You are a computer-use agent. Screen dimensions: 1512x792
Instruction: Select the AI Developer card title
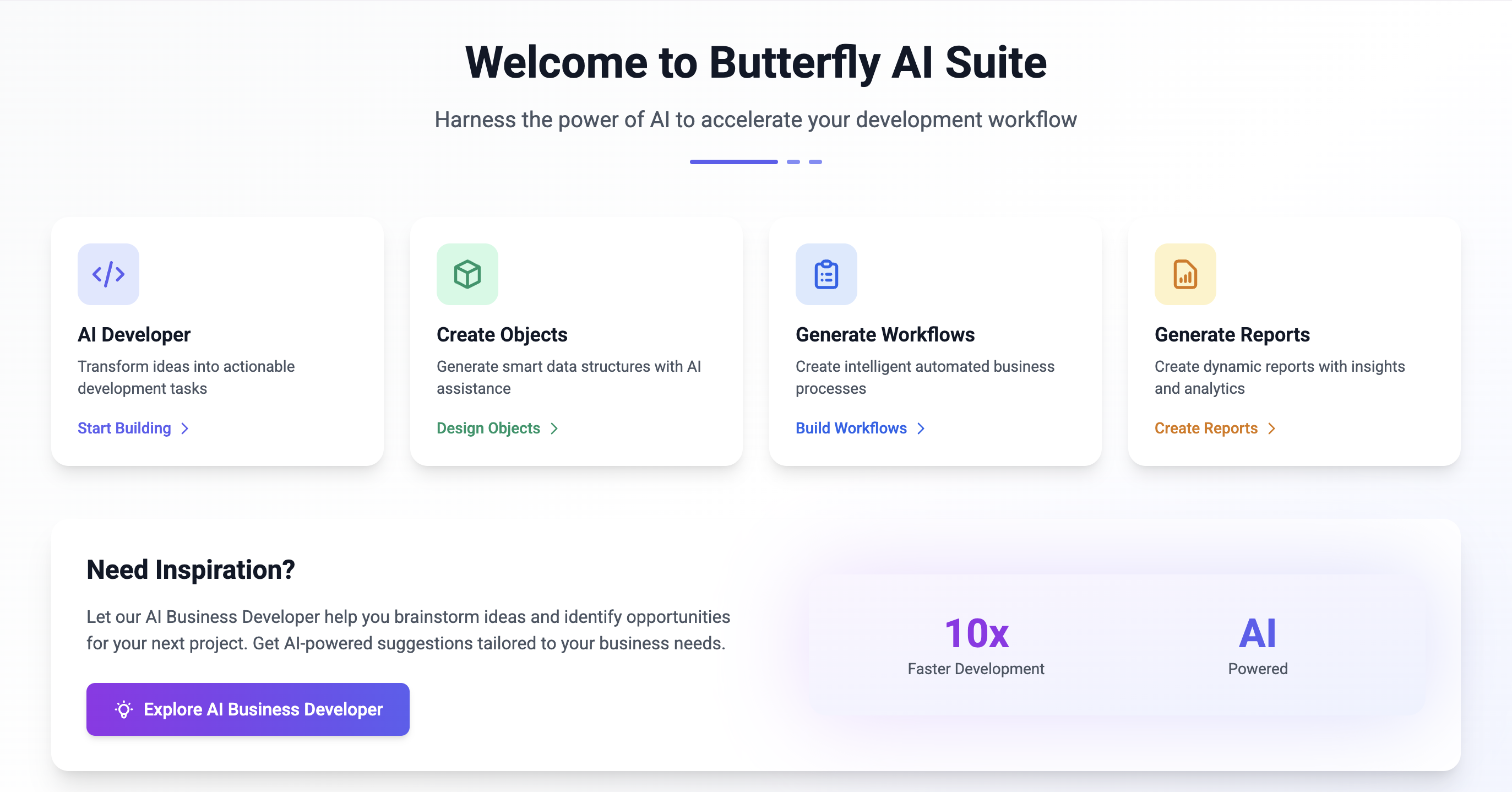(x=134, y=335)
